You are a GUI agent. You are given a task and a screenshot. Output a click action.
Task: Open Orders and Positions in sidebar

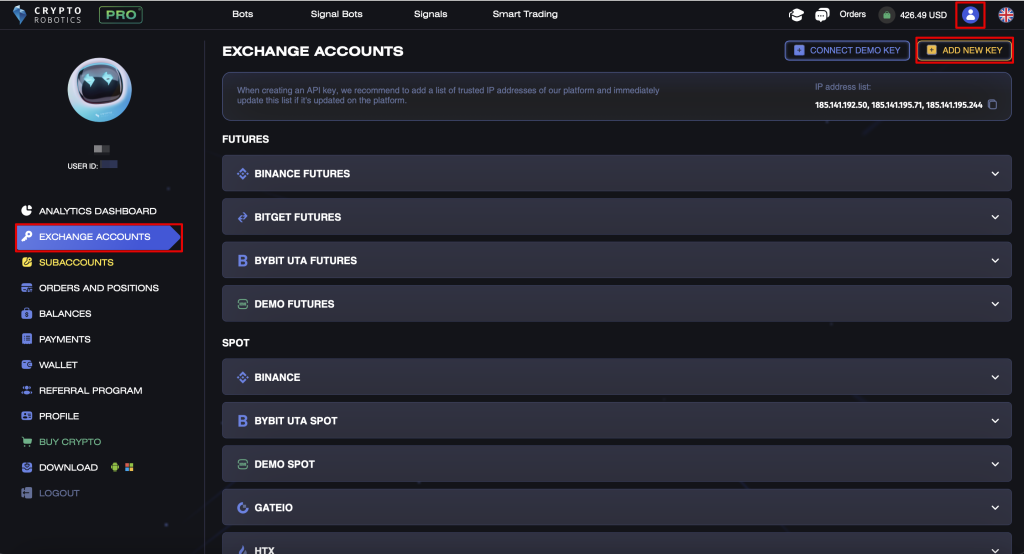pyautogui.click(x=99, y=287)
